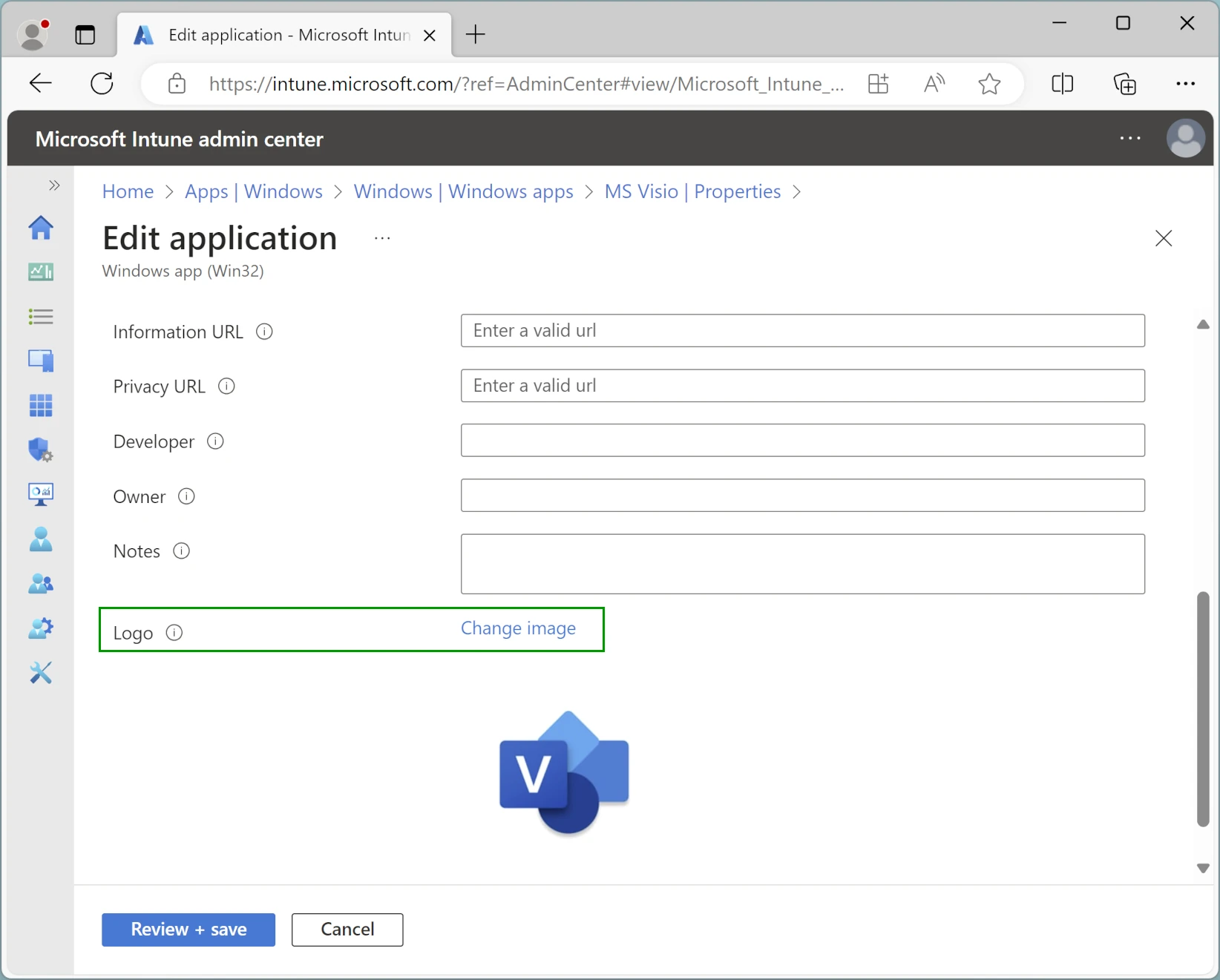Add page to favorites star
The height and width of the screenshot is (980, 1220).
989,84
